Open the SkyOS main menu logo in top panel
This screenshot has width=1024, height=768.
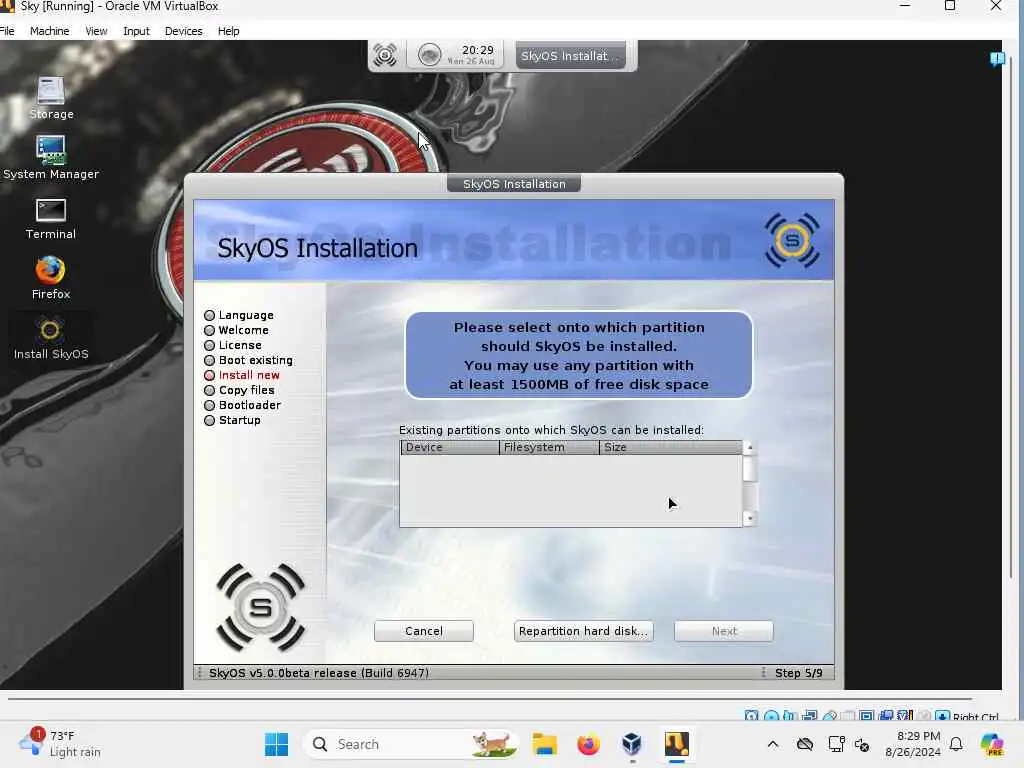385,55
